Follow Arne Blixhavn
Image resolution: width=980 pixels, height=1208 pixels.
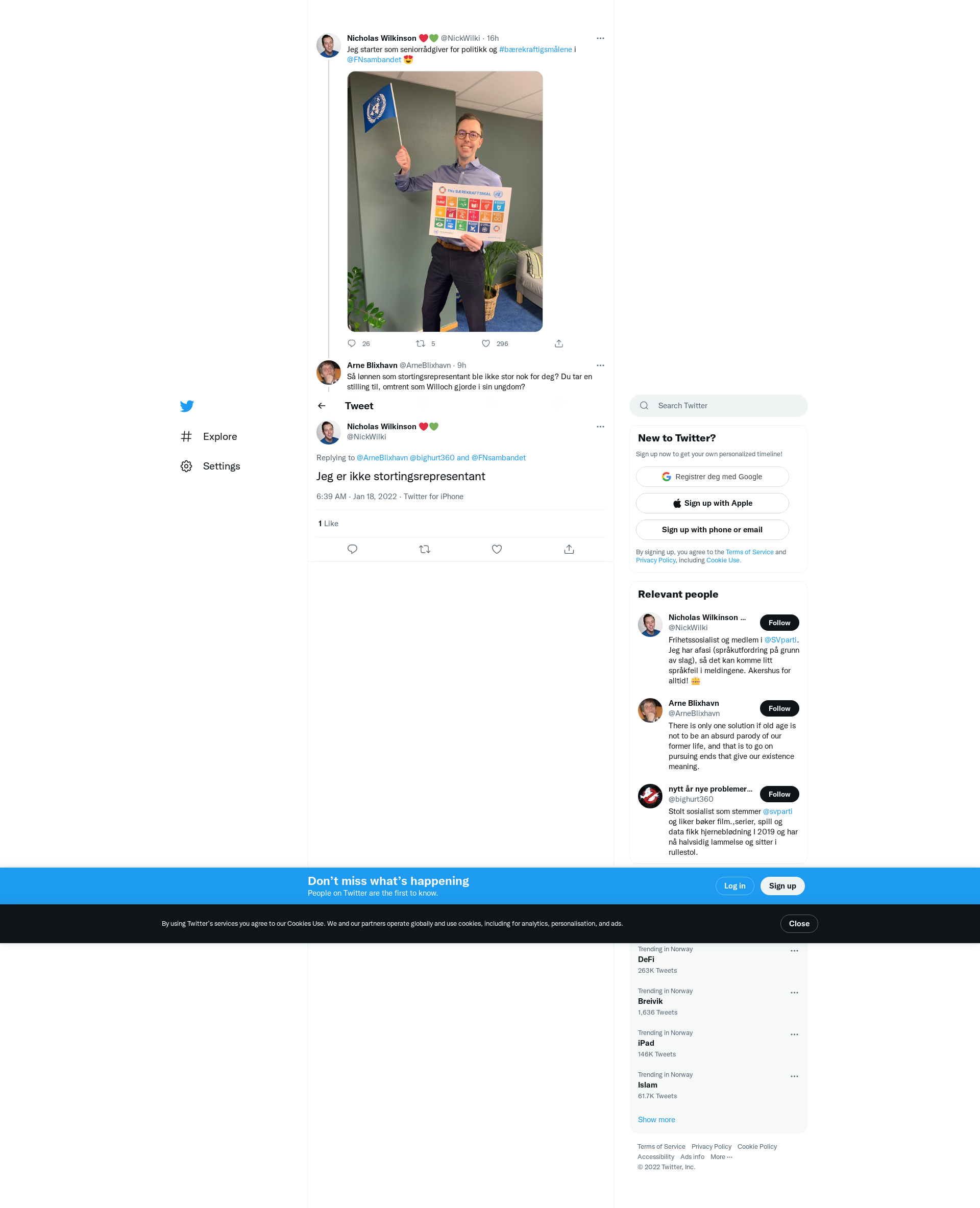point(779,708)
